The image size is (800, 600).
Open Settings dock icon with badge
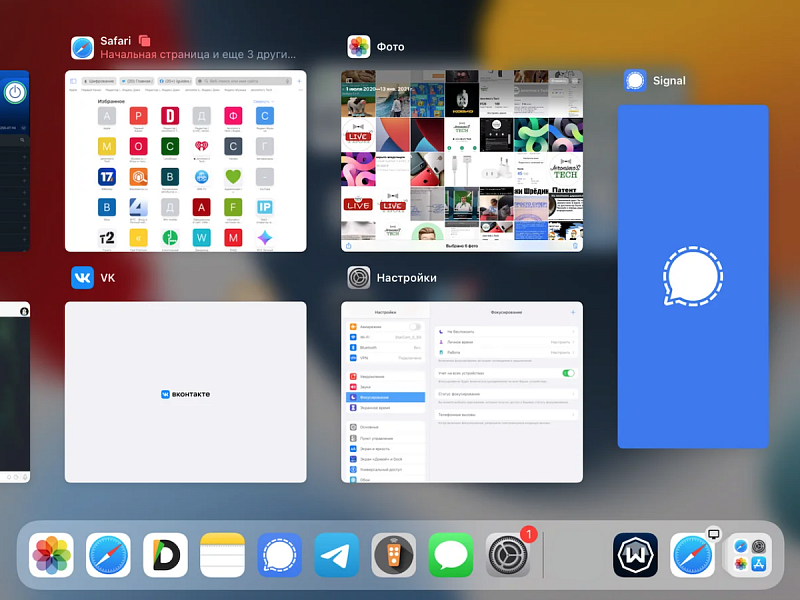pyautogui.click(x=508, y=554)
